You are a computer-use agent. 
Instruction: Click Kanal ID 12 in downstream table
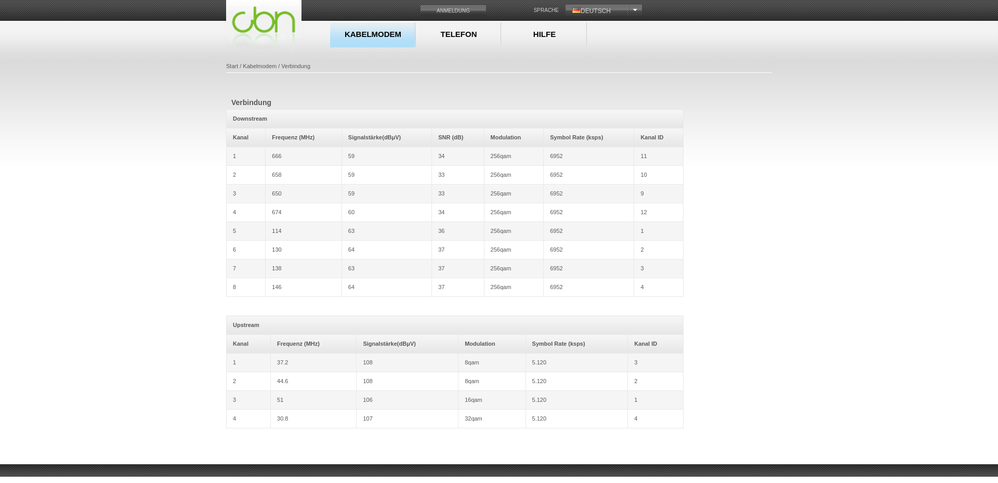coord(643,213)
